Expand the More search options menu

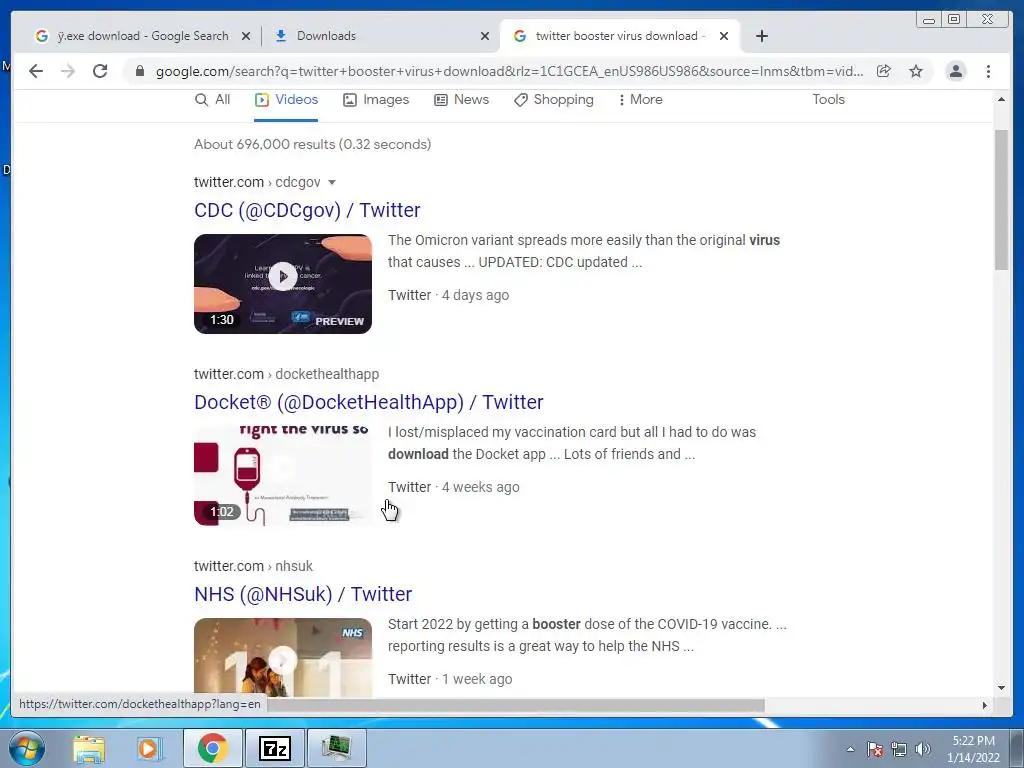641,100
